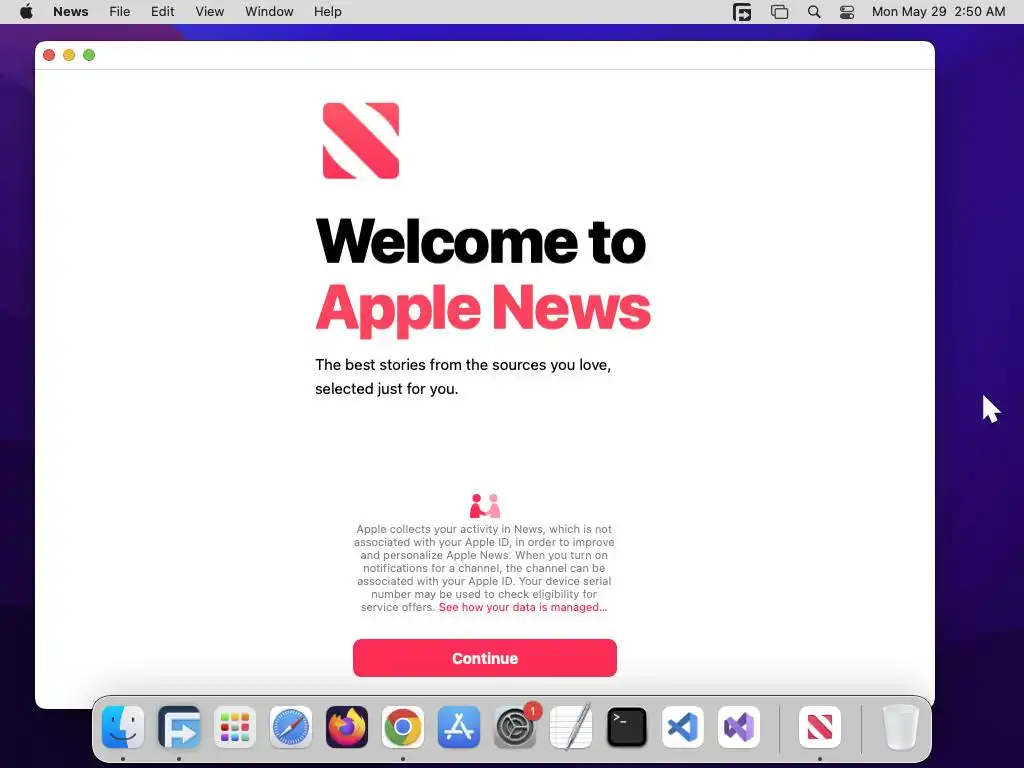Image resolution: width=1024 pixels, height=768 pixels.
Task: Click the Apple News logo
Action: tap(360, 140)
